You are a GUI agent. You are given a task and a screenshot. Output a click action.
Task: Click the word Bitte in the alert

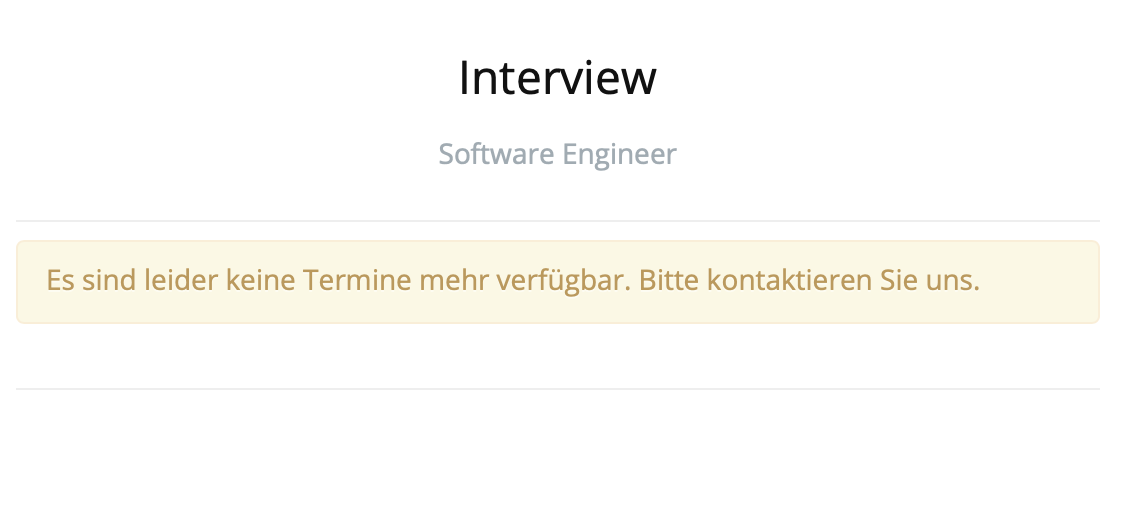(x=669, y=280)
